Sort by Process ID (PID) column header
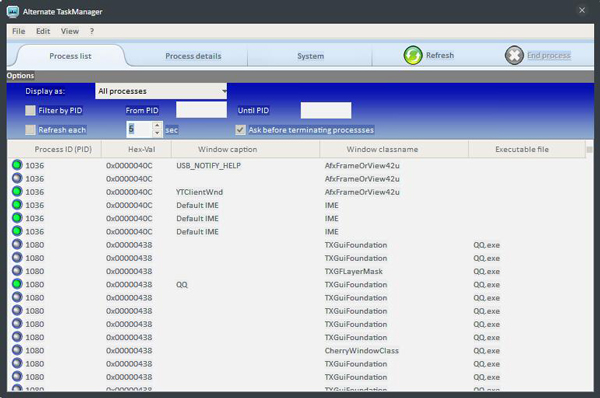Image resolution: width=600 pixels, height=398 pixels. [54, 149]
